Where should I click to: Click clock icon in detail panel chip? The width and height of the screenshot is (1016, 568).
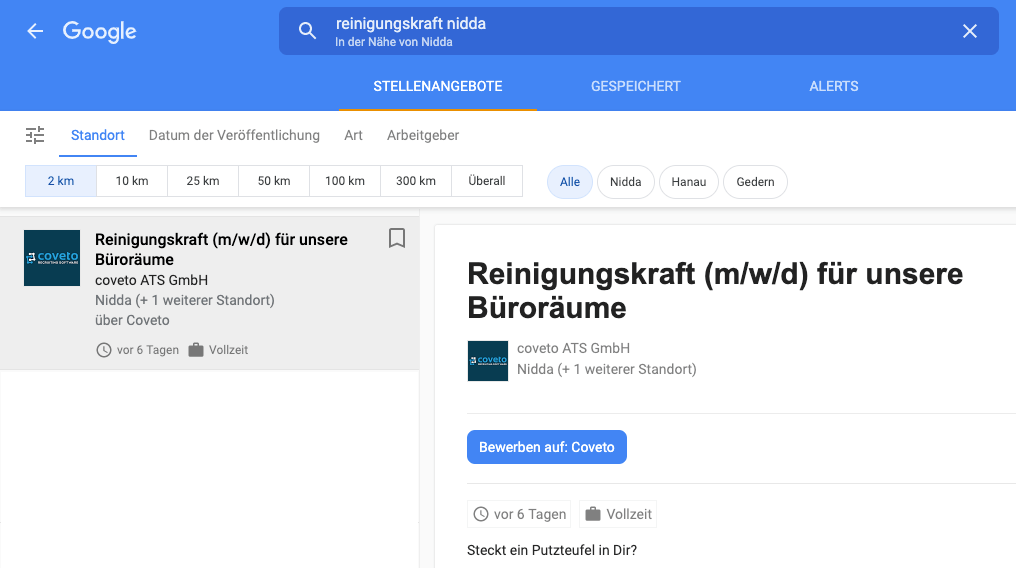tap(481, 514)
